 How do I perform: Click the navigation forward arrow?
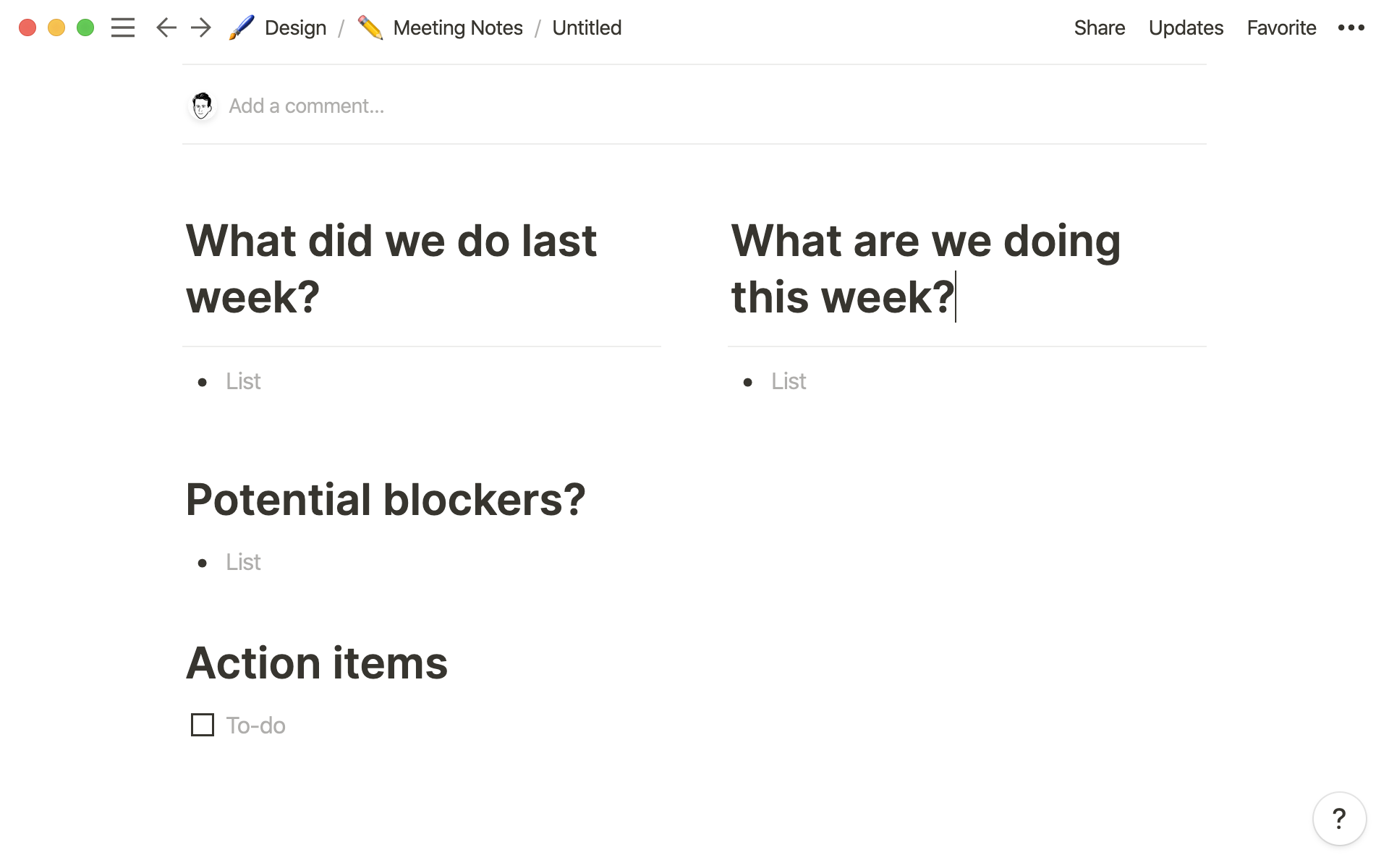200,27
